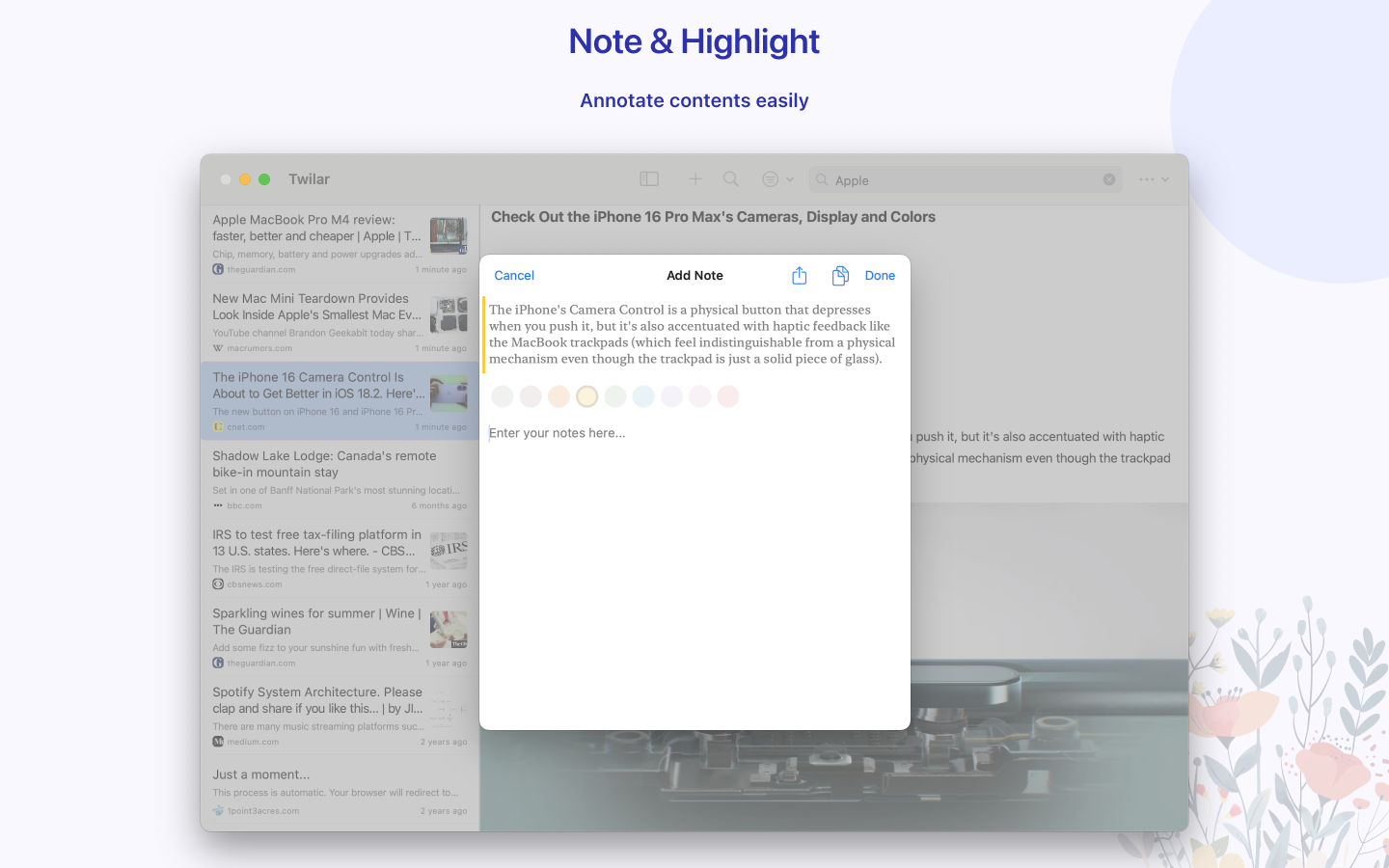Clear the Apple search query
Screen dimensions: 1389x868
[1109, 179]
